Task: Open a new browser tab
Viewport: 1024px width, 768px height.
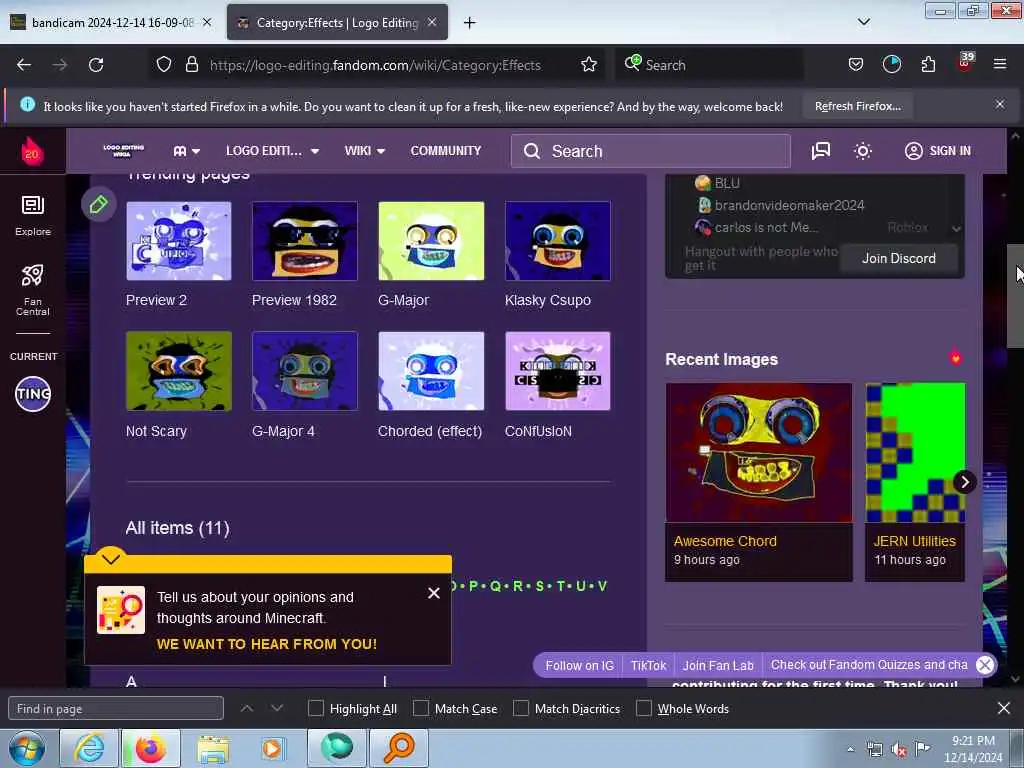Action: pyautogui.click(x=469, y=23)
